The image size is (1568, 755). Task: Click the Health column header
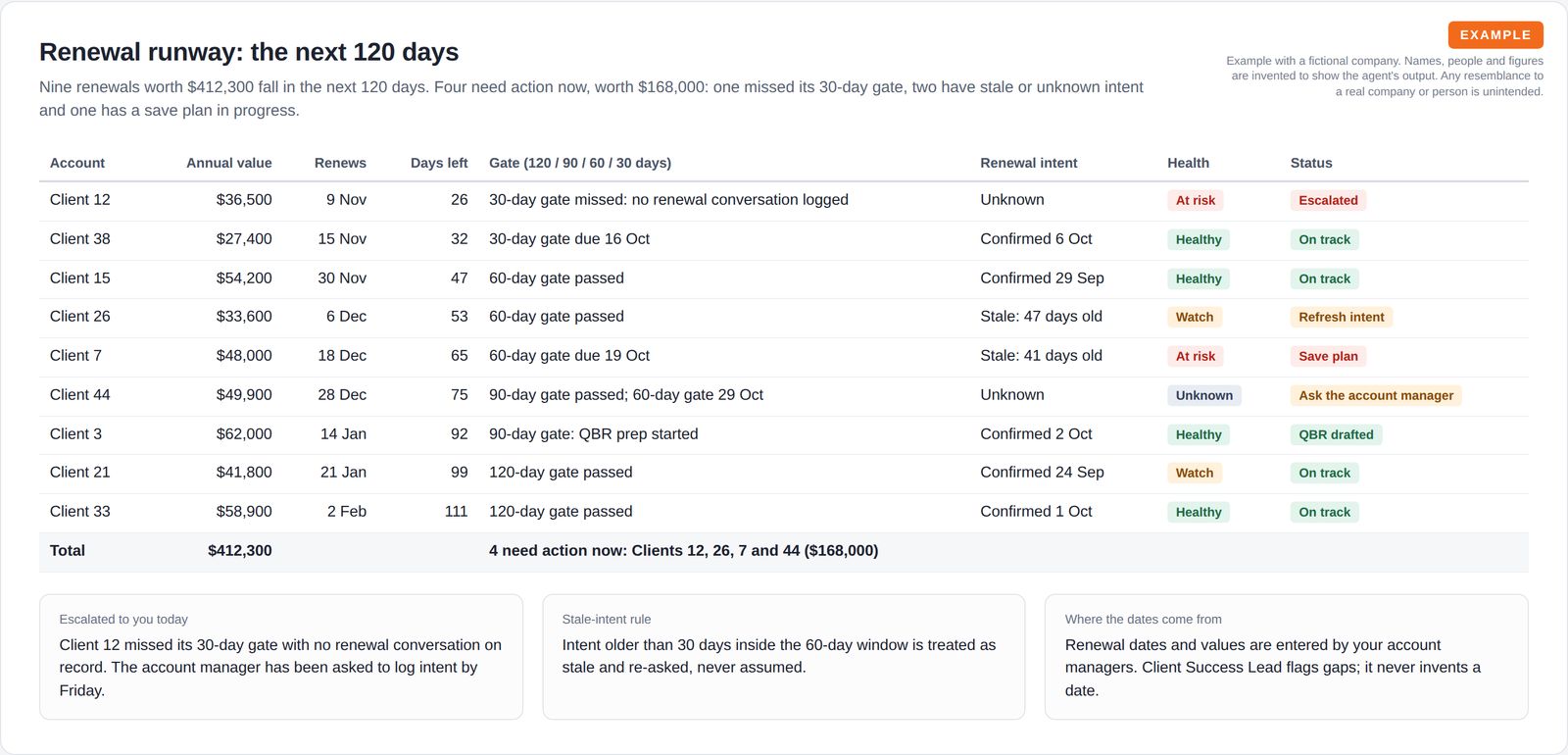[1188, 163]
